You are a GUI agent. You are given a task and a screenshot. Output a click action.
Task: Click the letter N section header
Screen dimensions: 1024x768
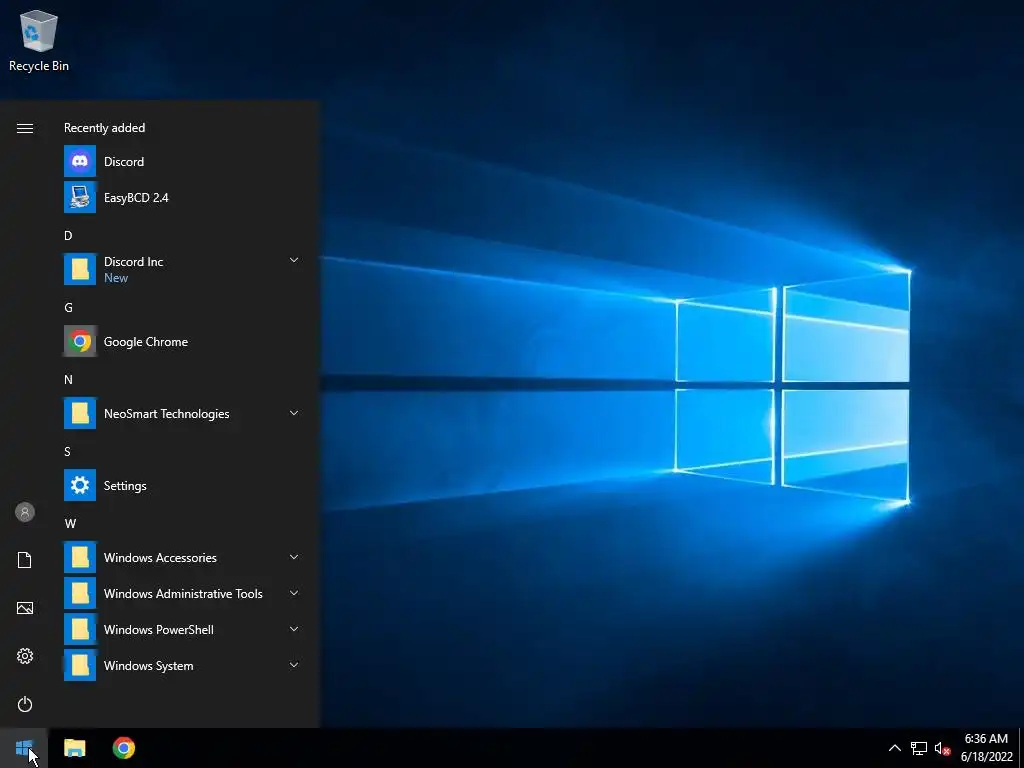68,379
